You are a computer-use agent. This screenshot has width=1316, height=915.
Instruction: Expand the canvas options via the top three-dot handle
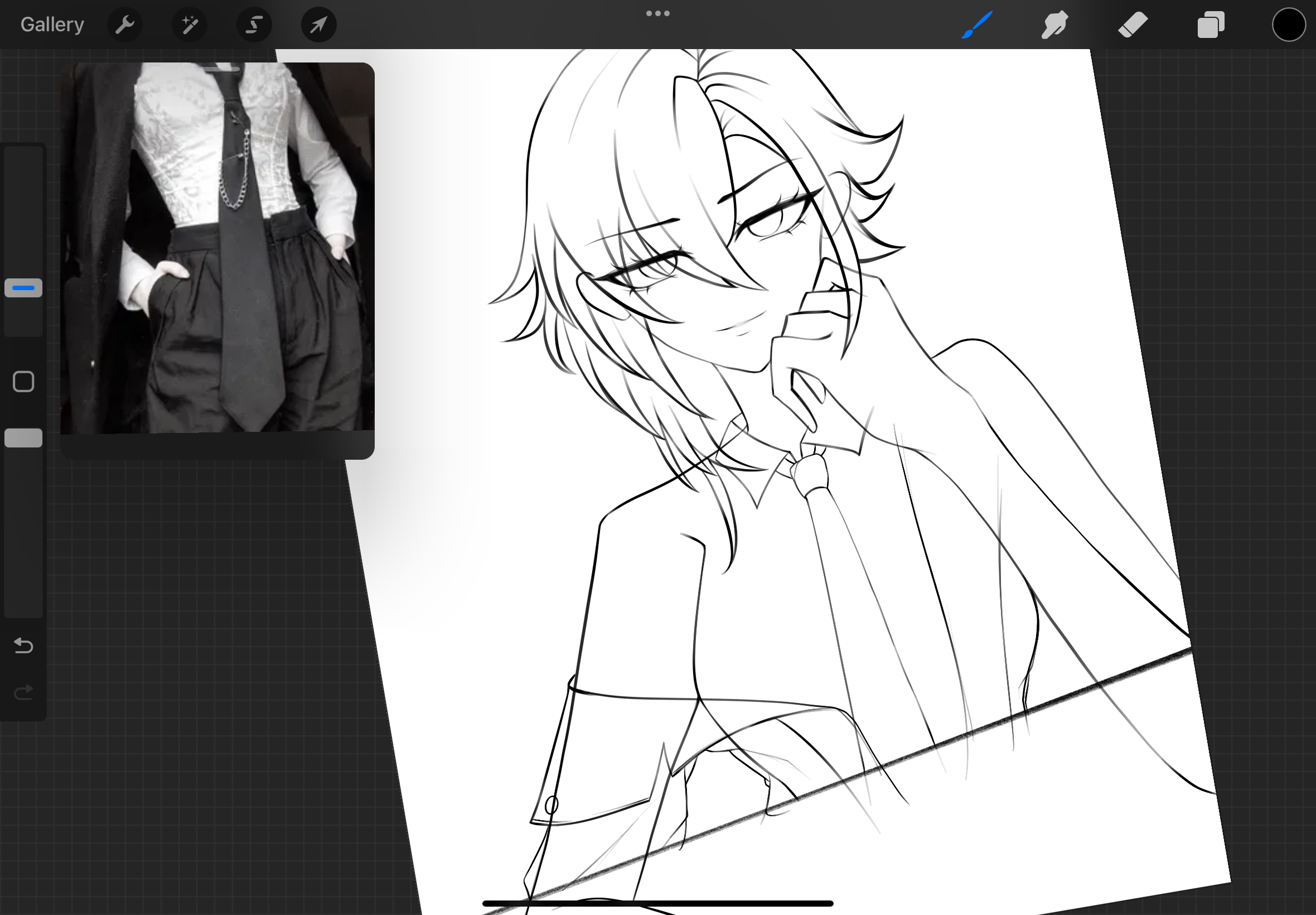pos(657,13)
